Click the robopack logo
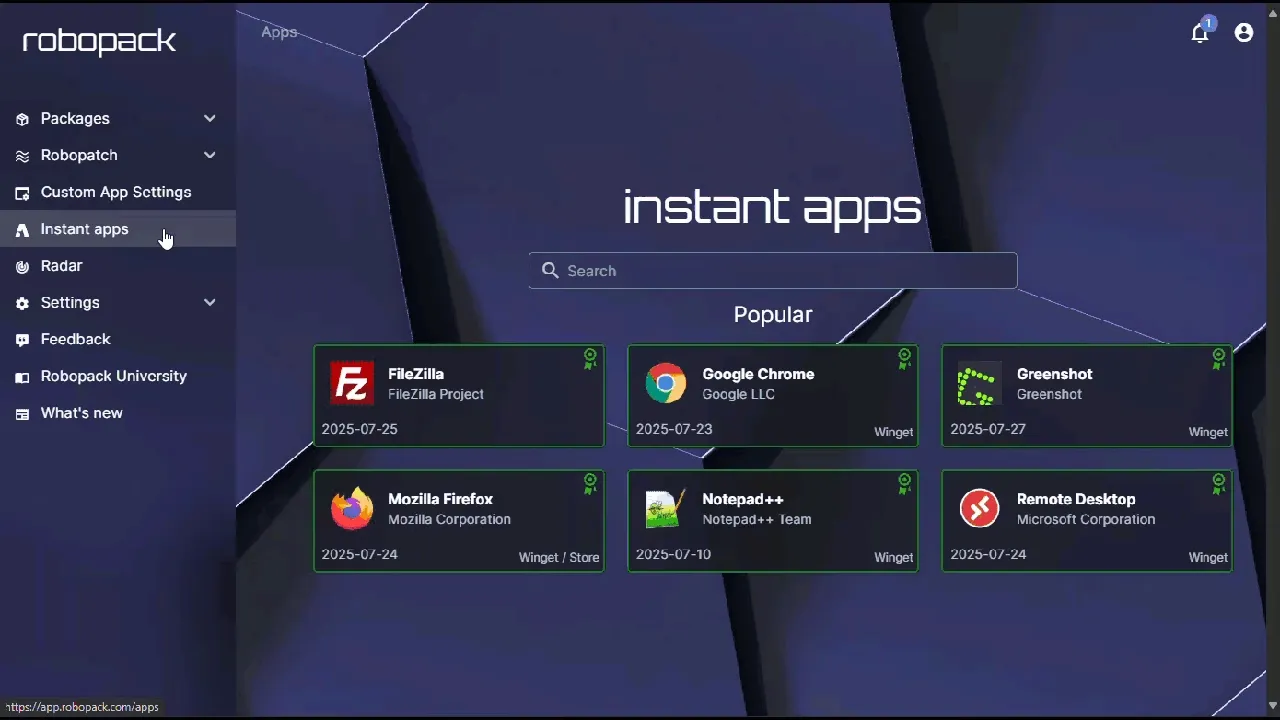 point(99,41)
